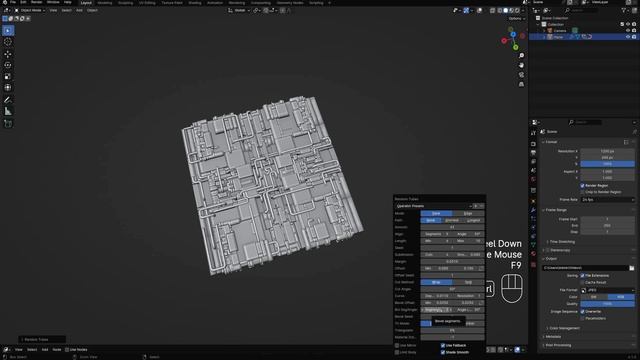Toggle the Render Region checkbox

click(x=582, y=185)
